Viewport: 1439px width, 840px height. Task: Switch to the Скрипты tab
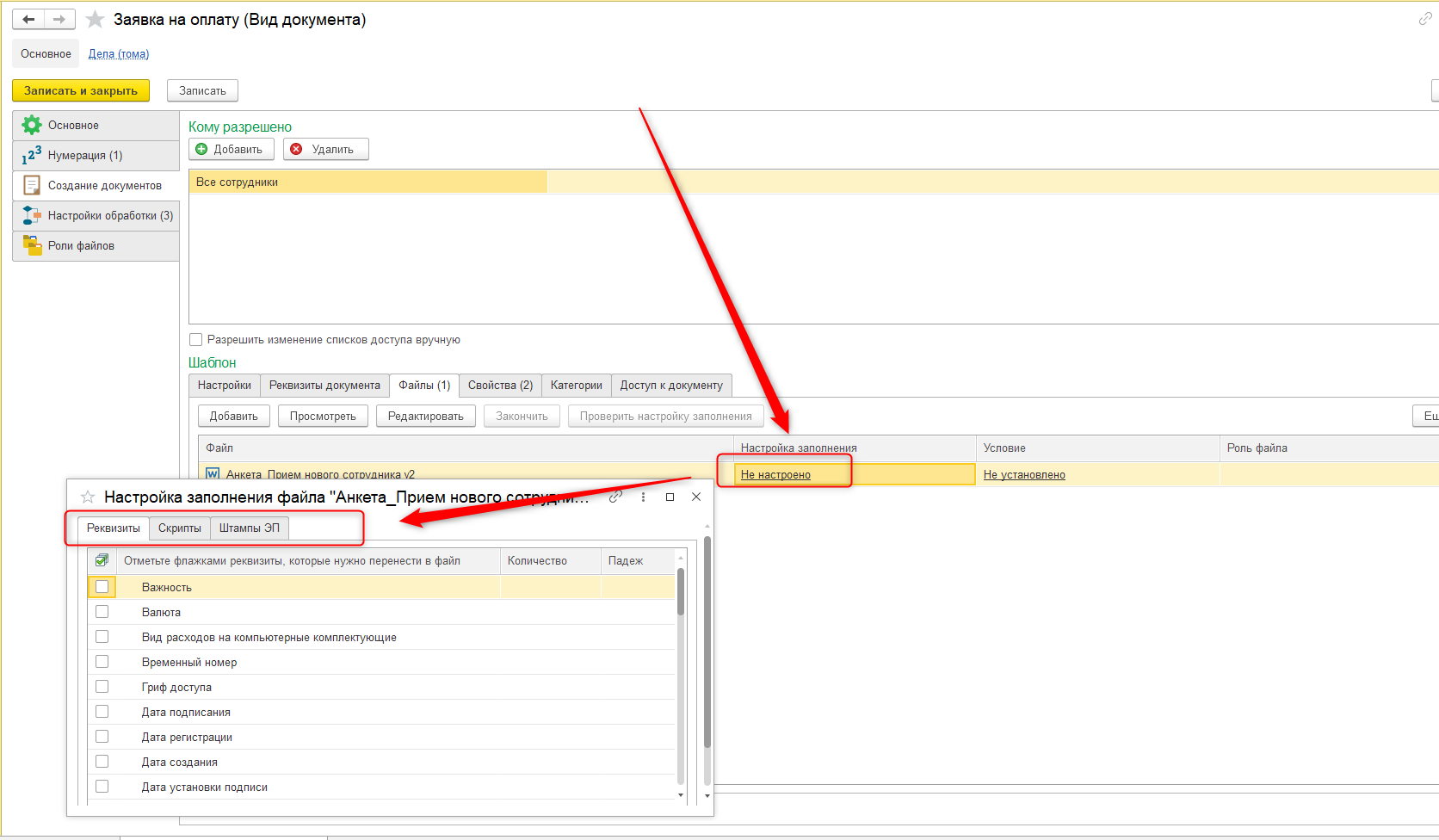(179, 528)
